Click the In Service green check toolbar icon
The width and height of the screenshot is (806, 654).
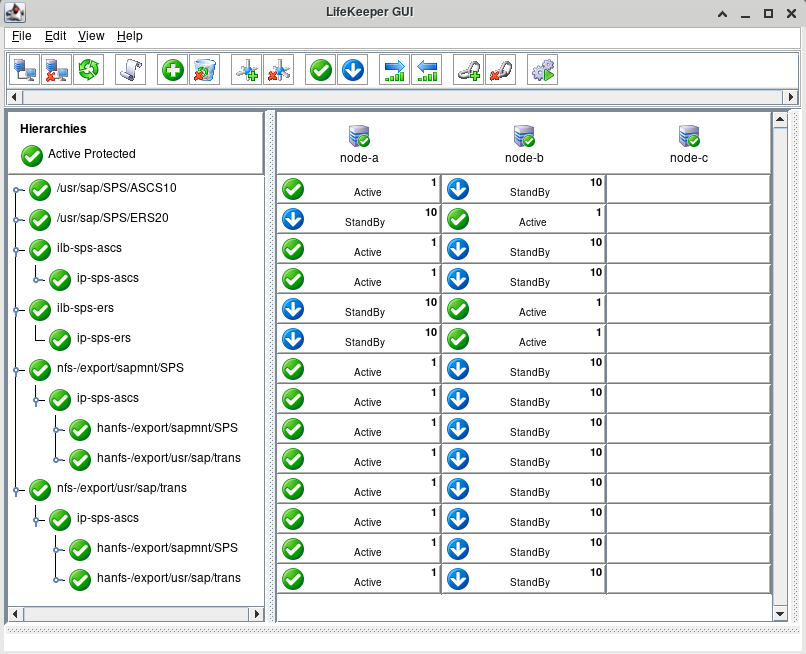(x=321, y=69)
